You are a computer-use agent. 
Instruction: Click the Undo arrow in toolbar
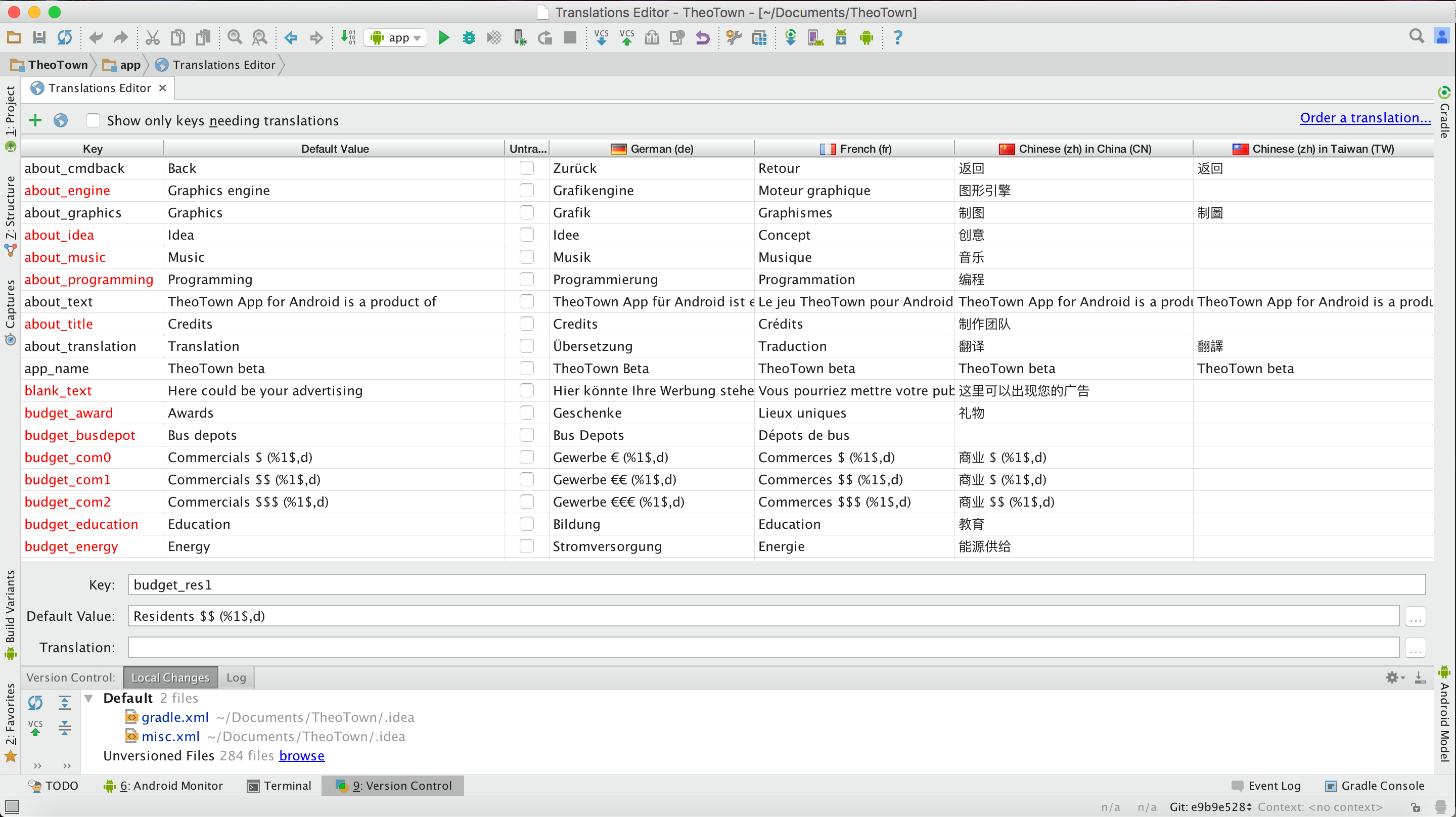pyautogui.click(x=96, y=38)
